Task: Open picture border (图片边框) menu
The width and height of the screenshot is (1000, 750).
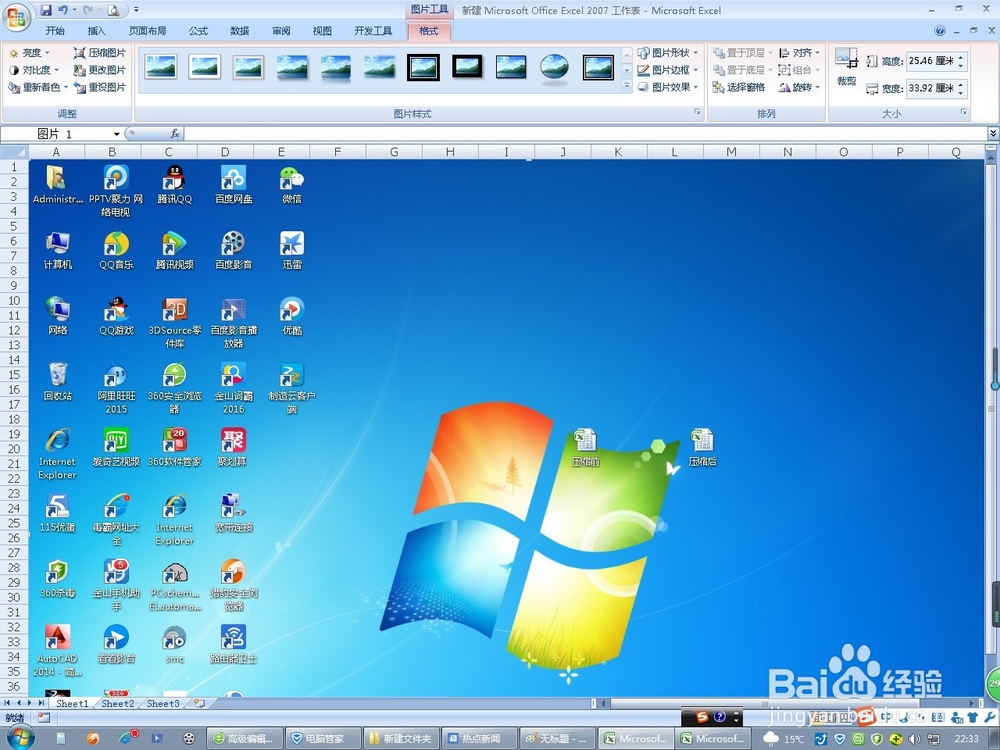Action: 668,70
